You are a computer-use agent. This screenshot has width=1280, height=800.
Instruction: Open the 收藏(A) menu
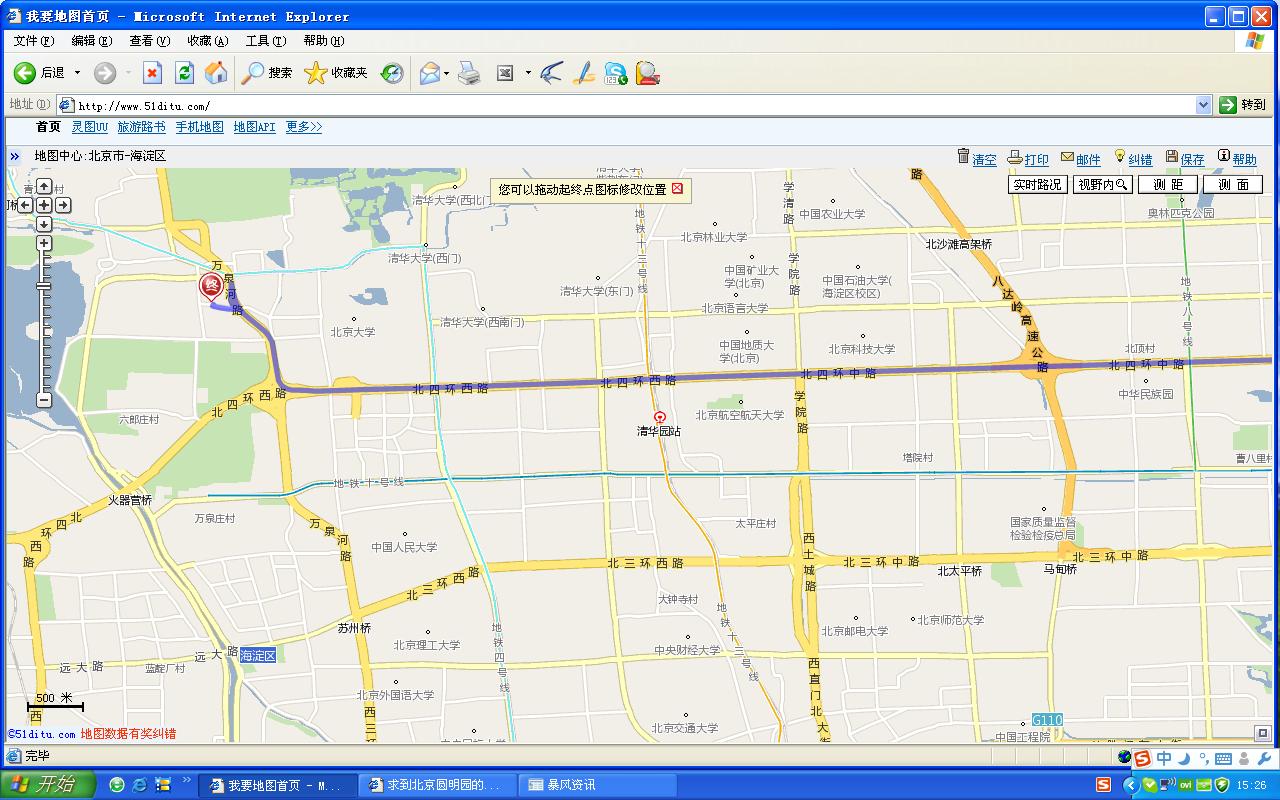coord(207,41)
